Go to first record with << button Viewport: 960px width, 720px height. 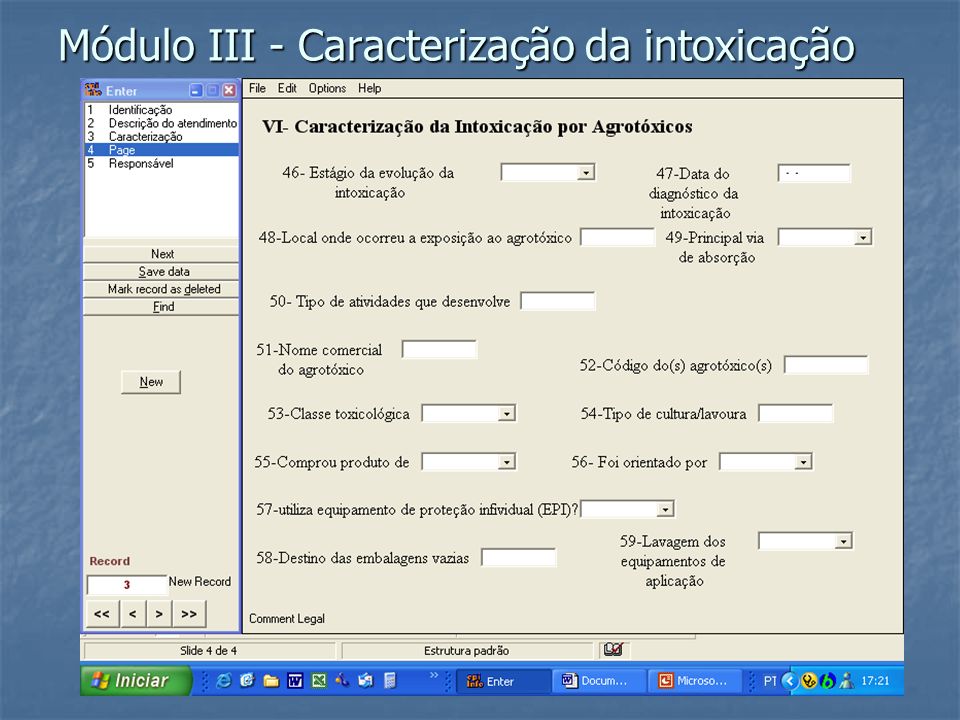tap(102, 614)
